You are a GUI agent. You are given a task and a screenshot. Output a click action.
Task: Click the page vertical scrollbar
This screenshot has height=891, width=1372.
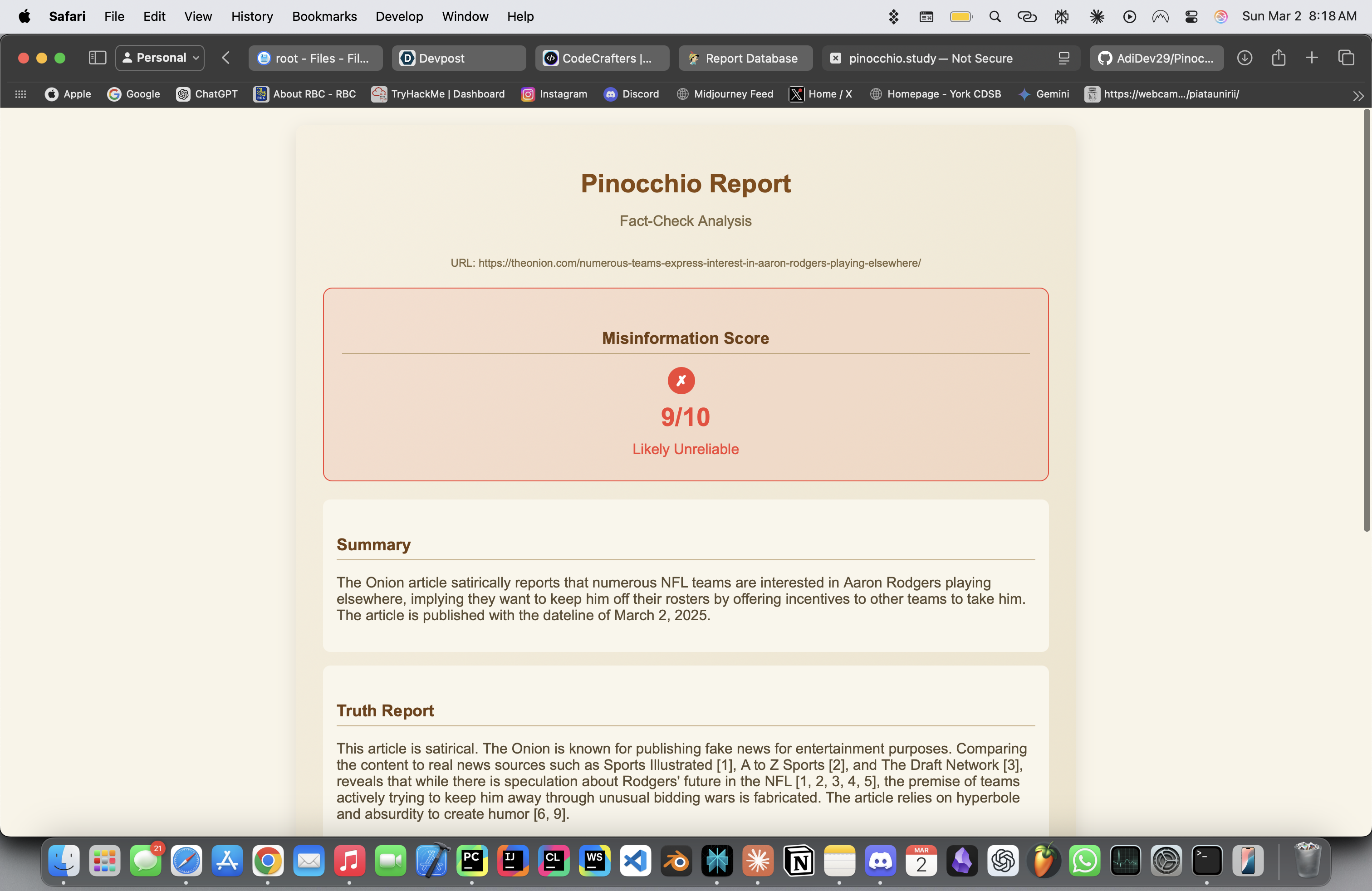1366,320
